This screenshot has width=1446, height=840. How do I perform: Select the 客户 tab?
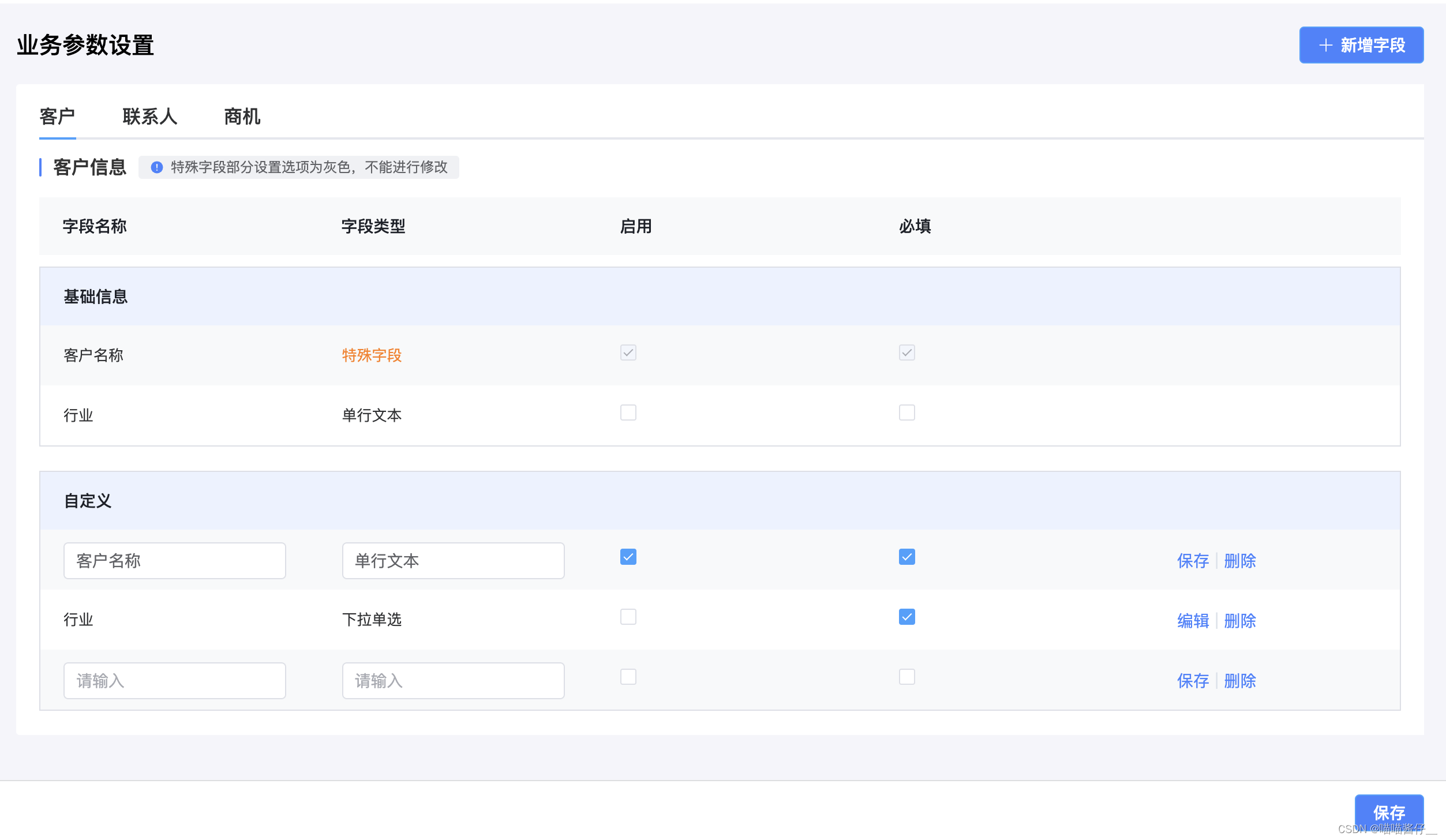pos(57,117)
